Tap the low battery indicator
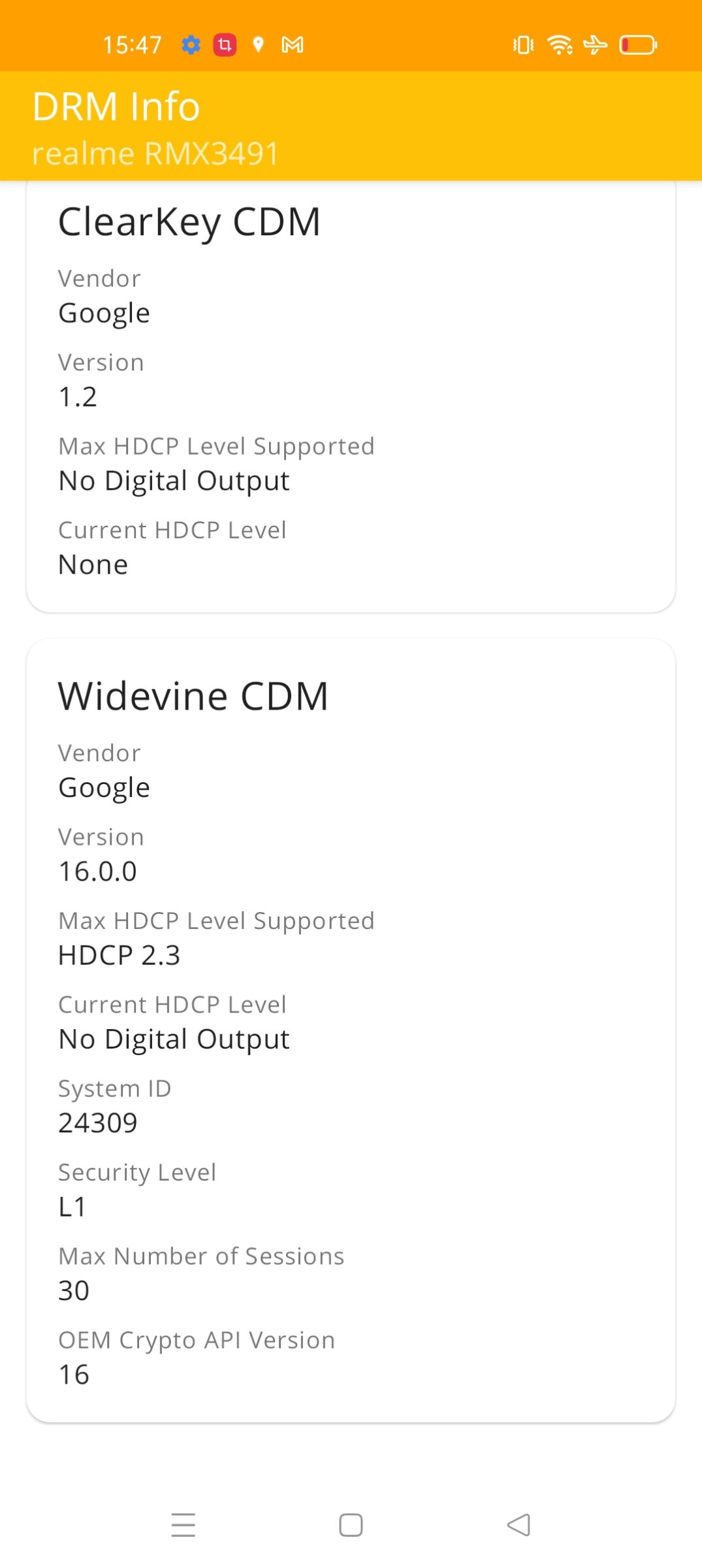702x1568 pixels. point(638,45)
